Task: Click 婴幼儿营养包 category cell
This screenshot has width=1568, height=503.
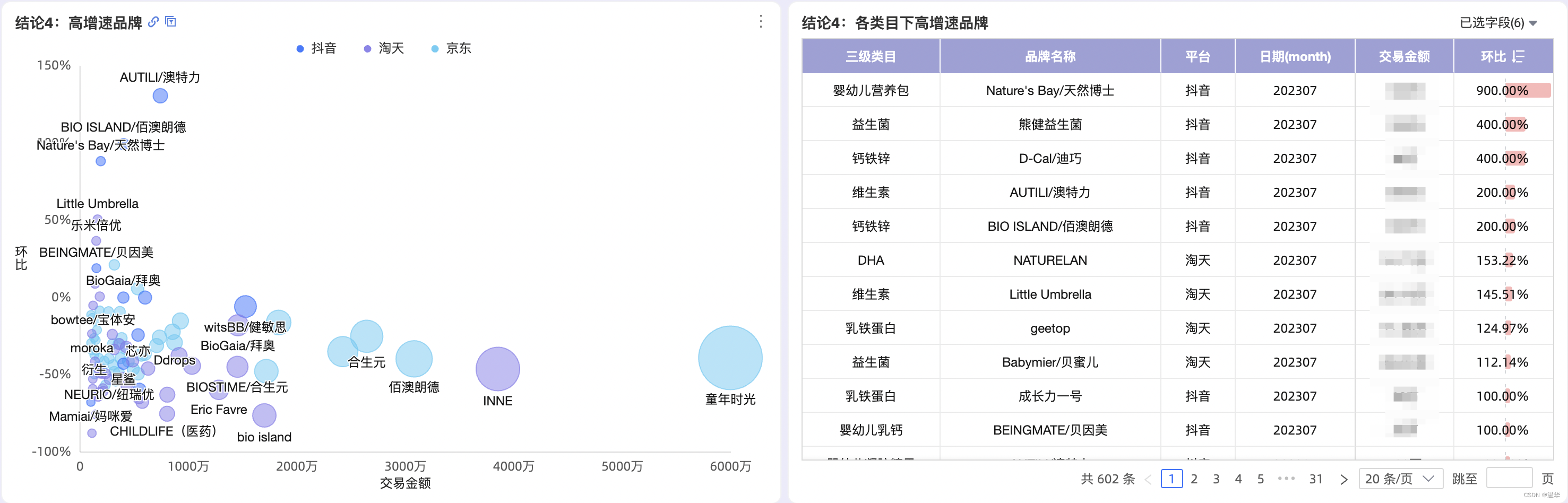Action: click(871, 90)
